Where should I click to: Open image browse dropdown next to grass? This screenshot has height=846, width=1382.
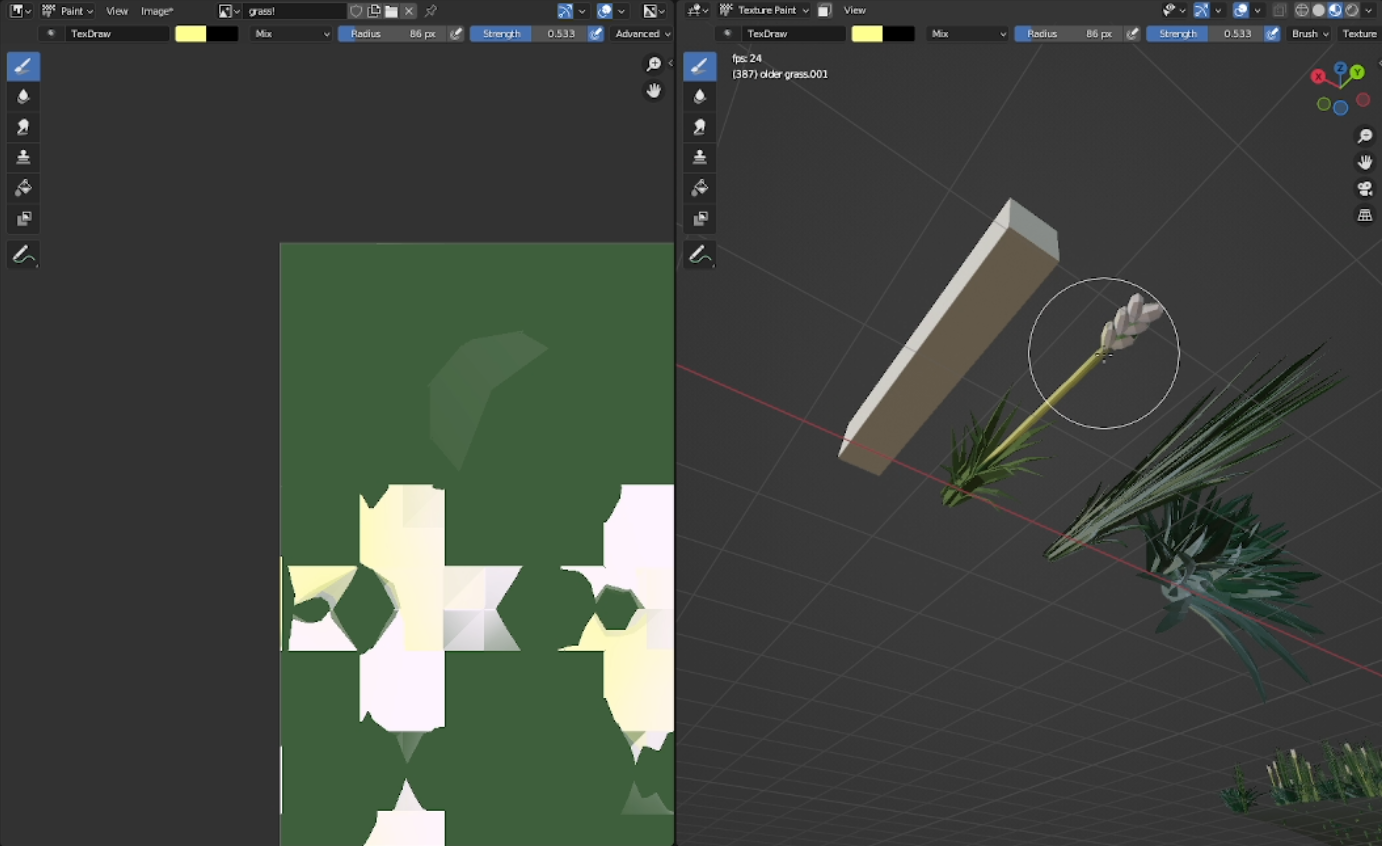[x=229, y=11]
